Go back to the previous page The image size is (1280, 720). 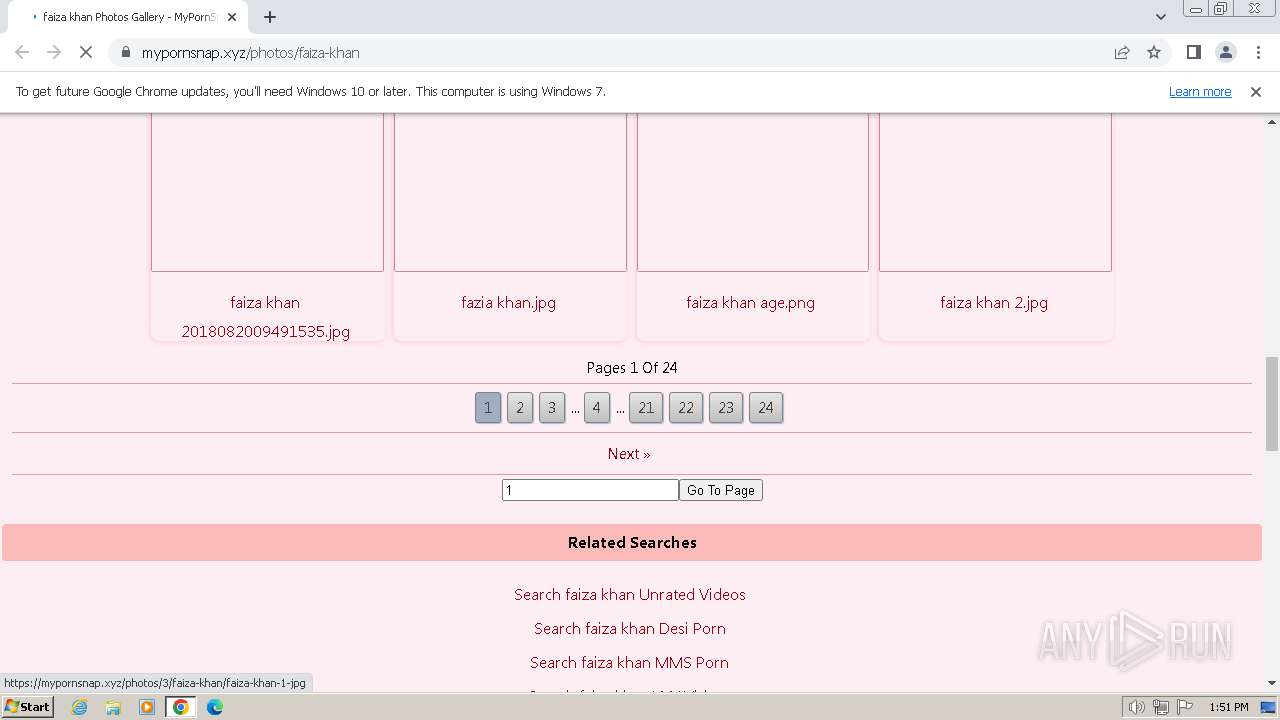pos(22,53)
